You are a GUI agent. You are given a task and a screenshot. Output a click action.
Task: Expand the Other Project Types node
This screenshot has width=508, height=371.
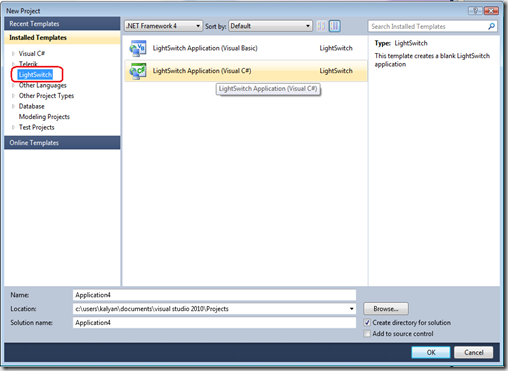(13, 96)
